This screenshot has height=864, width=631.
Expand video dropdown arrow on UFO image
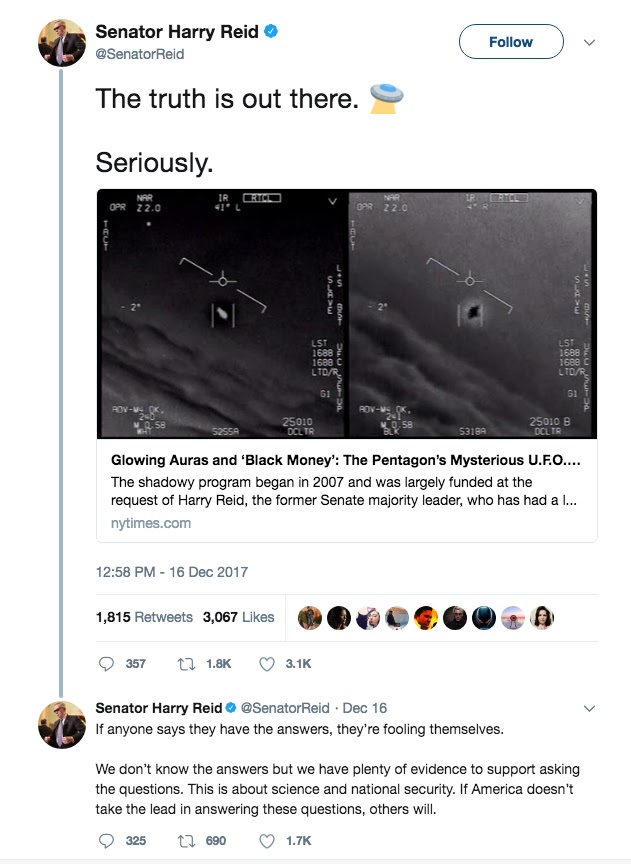pos(332,201)
